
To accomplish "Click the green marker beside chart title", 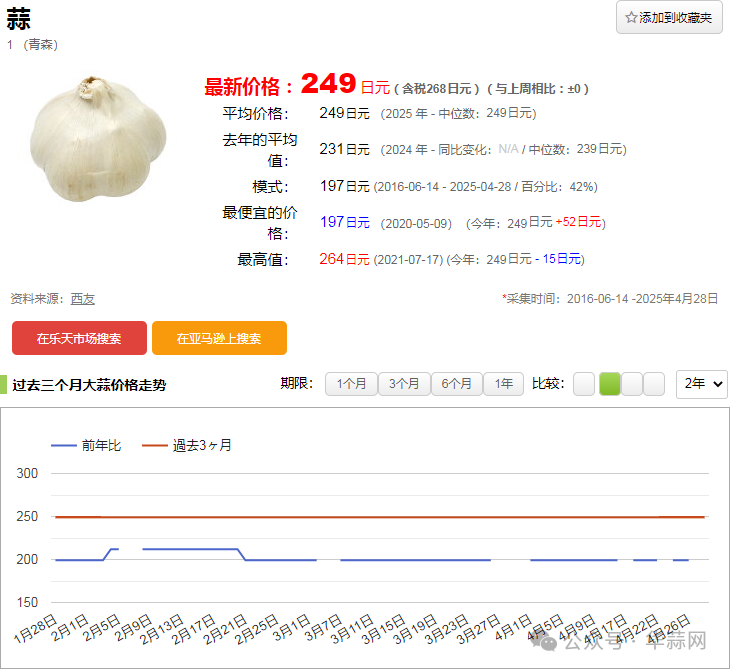I will click(x=4, y=385).
